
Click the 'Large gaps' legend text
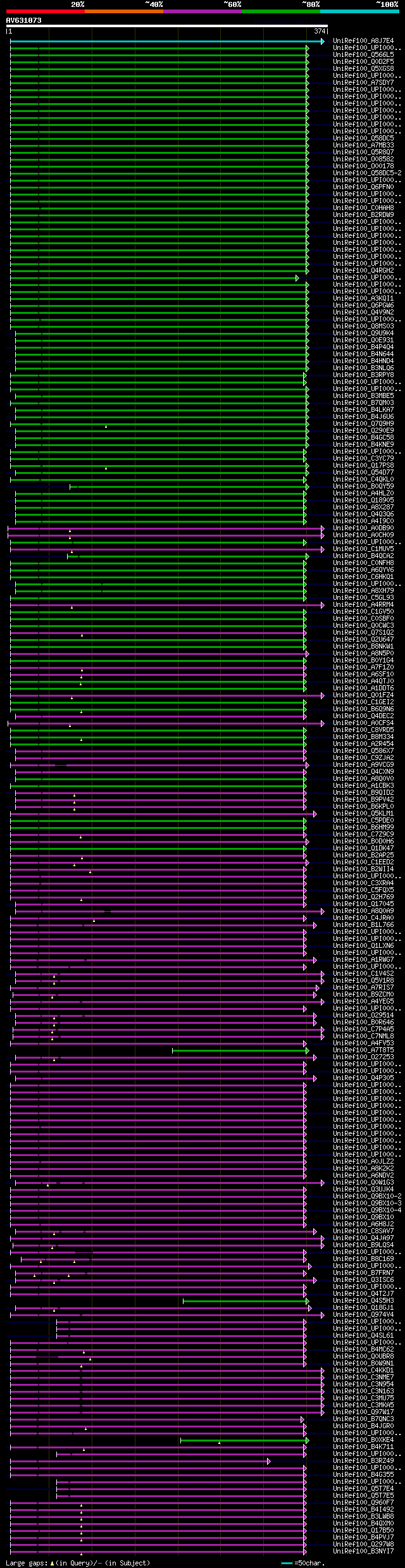(x=26, y=1564)
